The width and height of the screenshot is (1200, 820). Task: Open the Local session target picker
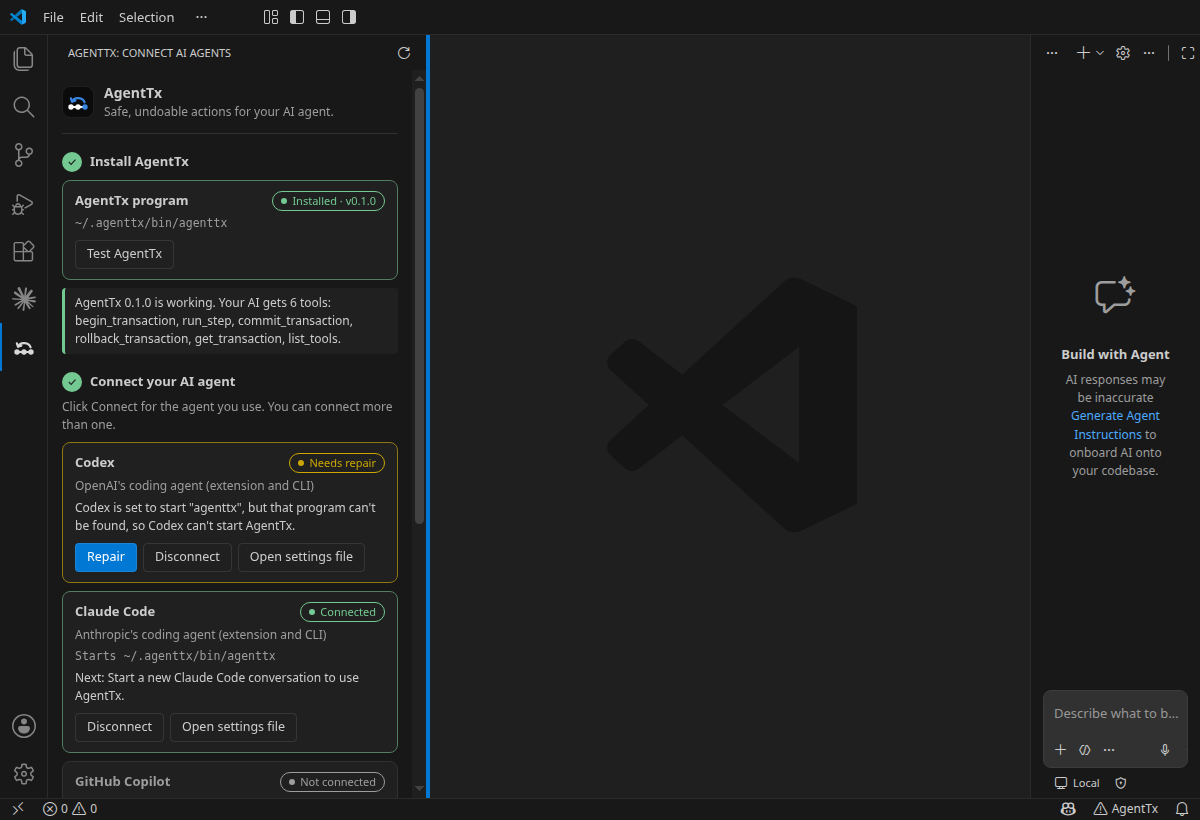1077,783
